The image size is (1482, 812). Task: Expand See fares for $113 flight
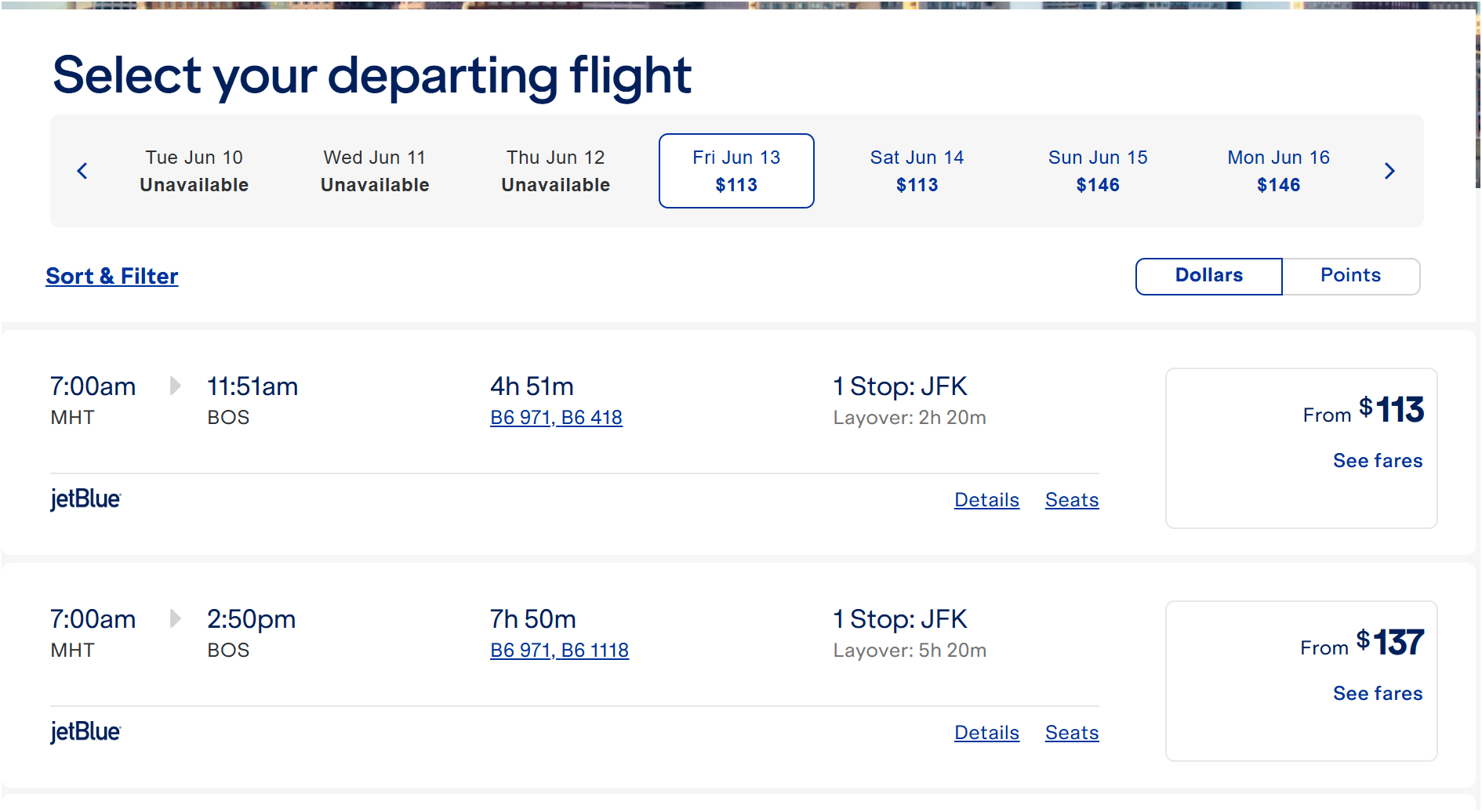1377,461
